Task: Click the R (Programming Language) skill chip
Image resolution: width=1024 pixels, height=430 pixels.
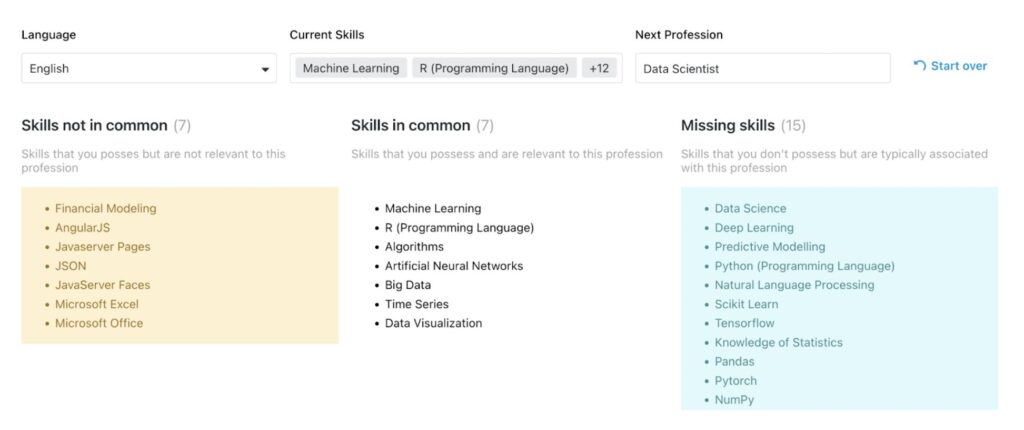Action: pos(494,68)
